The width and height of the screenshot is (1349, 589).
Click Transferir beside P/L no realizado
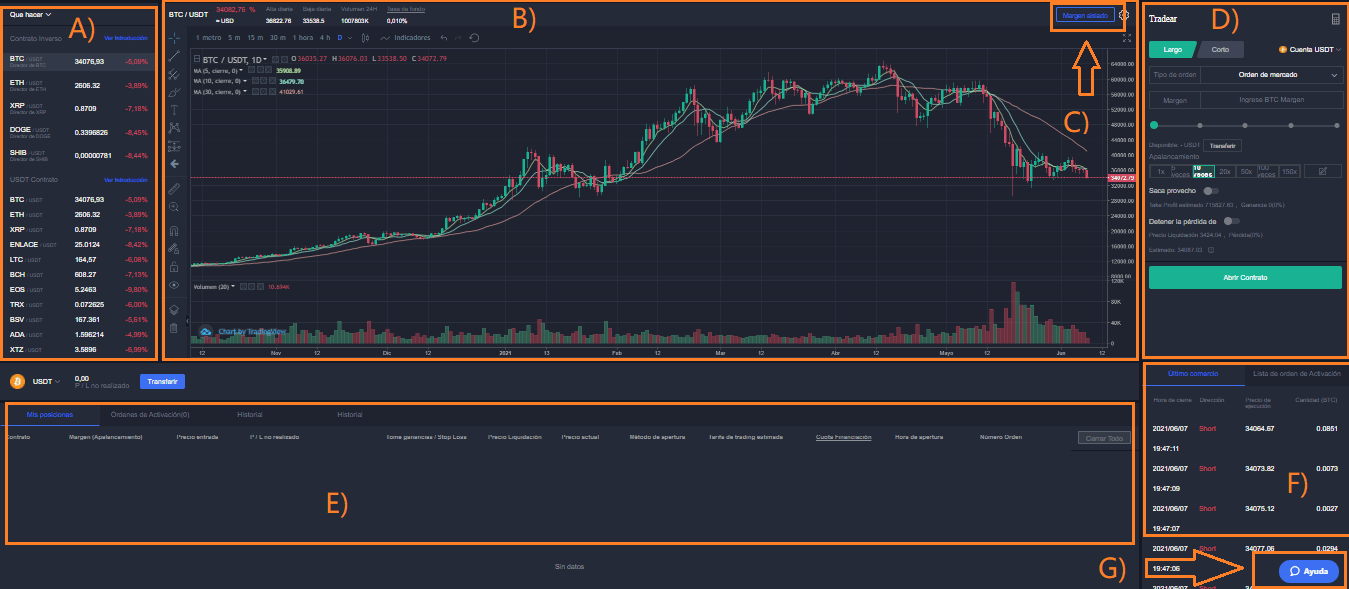161,381
